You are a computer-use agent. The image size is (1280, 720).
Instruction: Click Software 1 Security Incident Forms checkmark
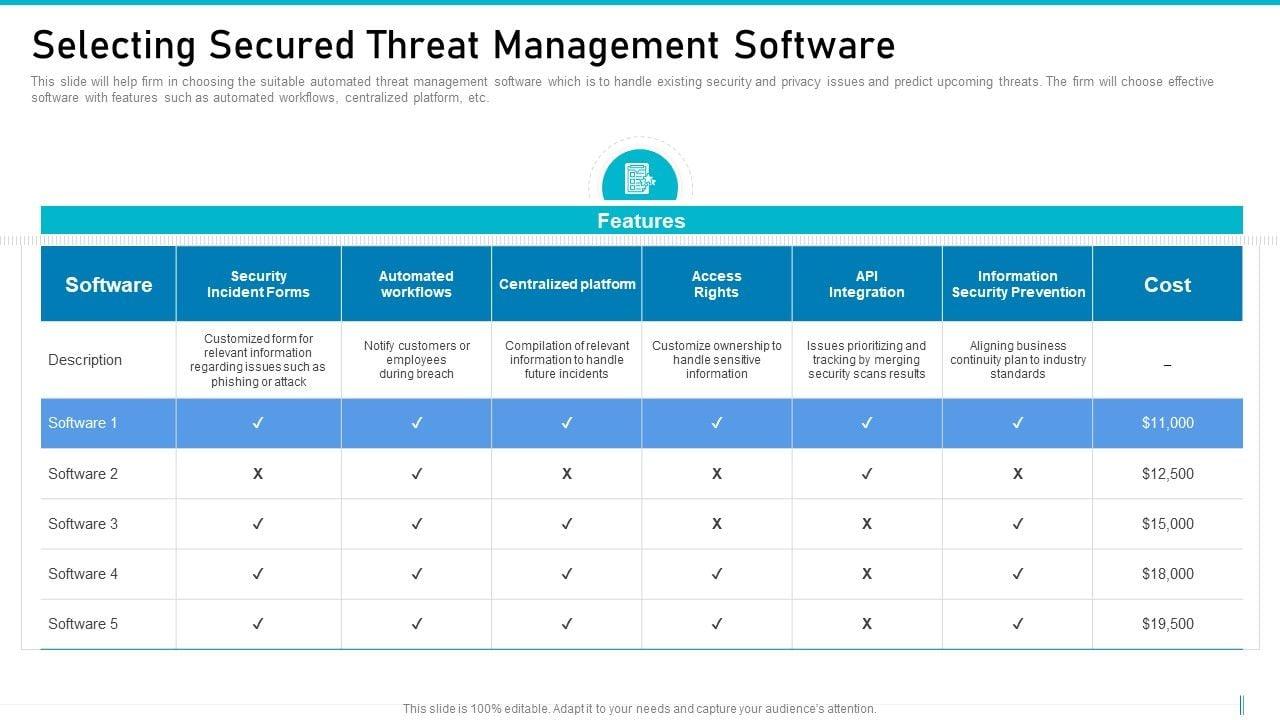pyautogui.click(x=258, y=423)
